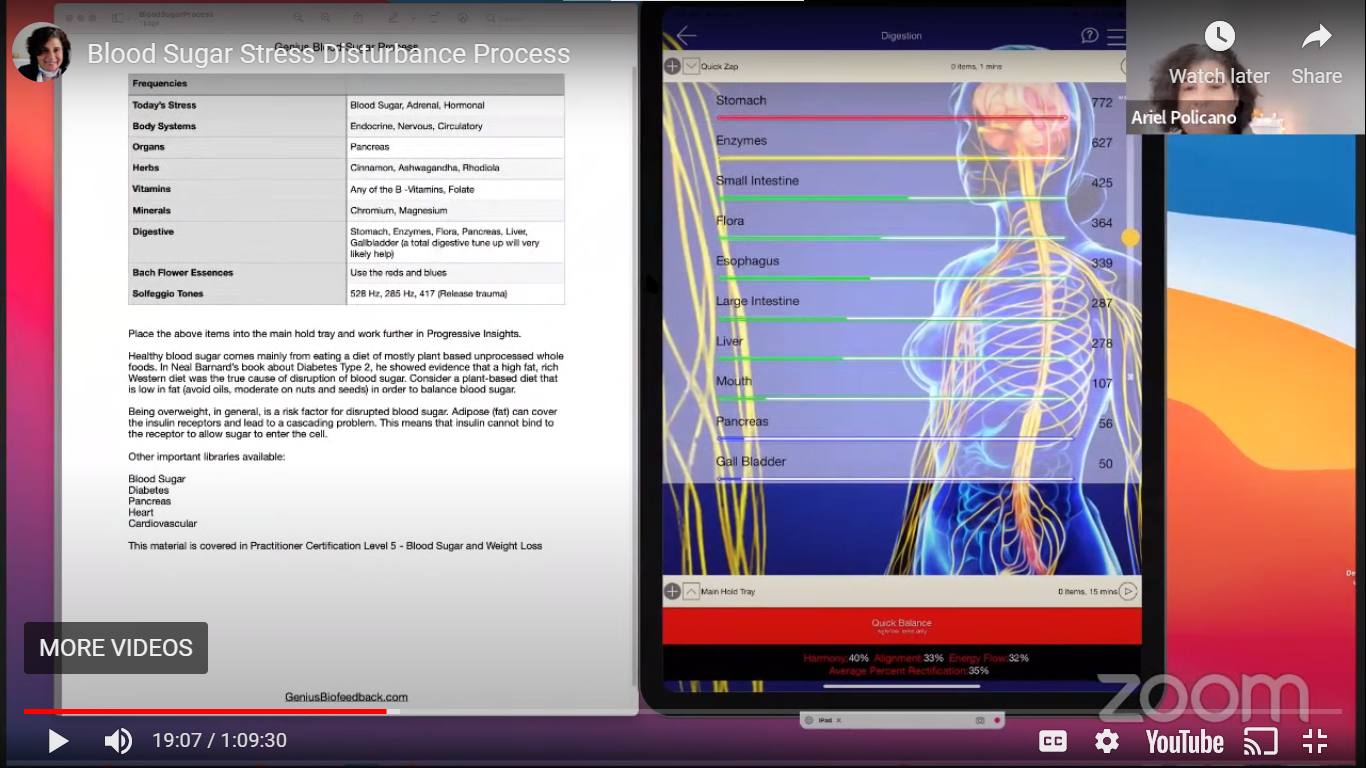
Task: Cast video with the Play on TV icon
Action: (x=1261, y=741)
